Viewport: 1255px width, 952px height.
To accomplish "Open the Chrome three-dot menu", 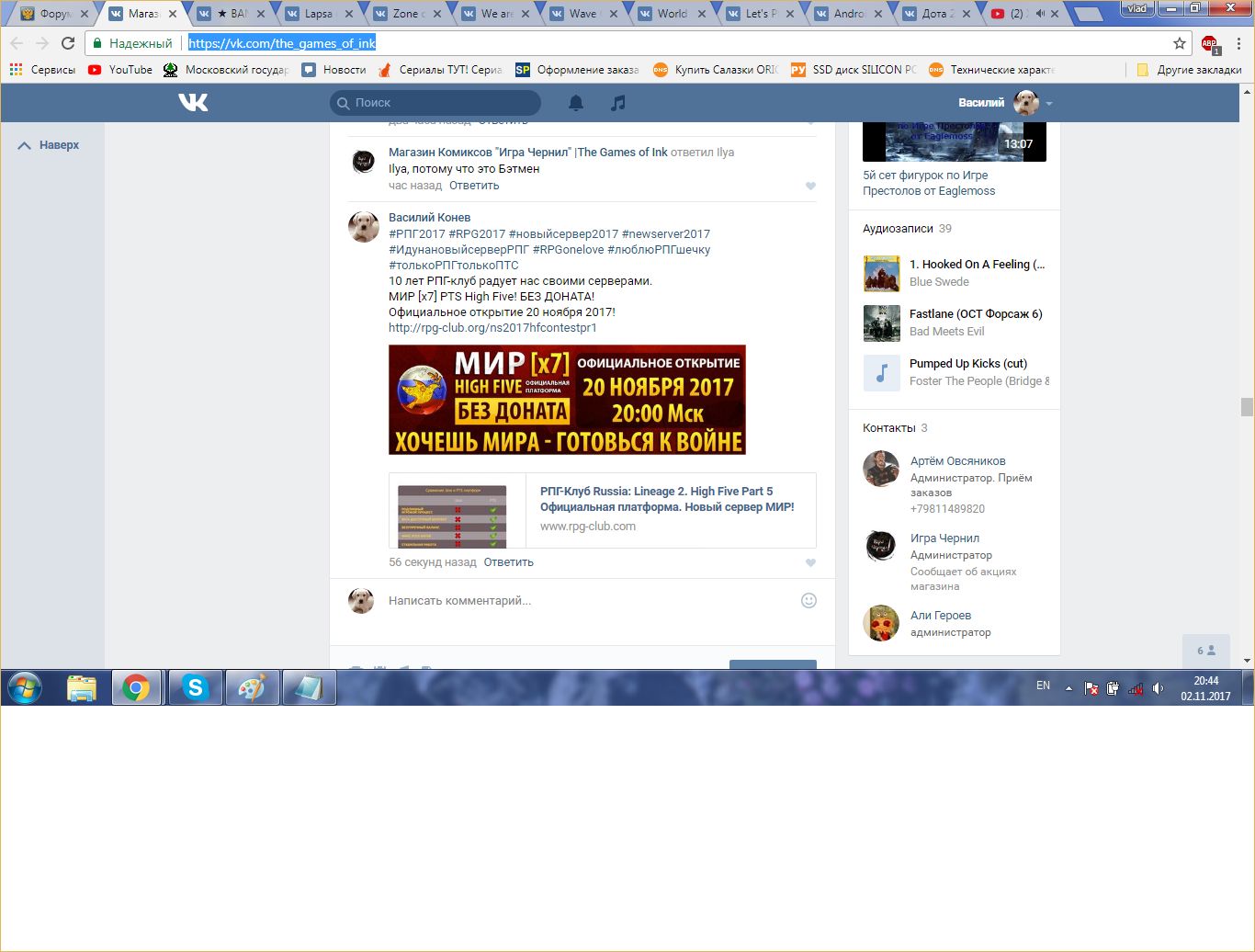I will [x=1238, y=43].
